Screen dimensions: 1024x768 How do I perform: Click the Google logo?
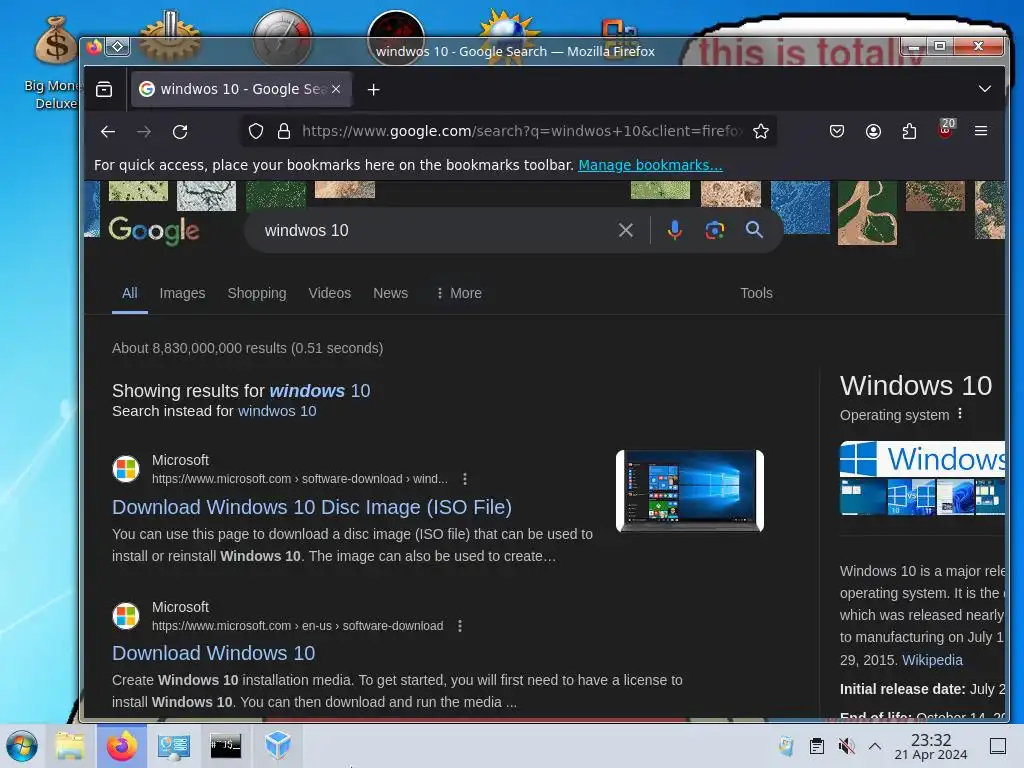pyautogui.click(x=154, y=231)
